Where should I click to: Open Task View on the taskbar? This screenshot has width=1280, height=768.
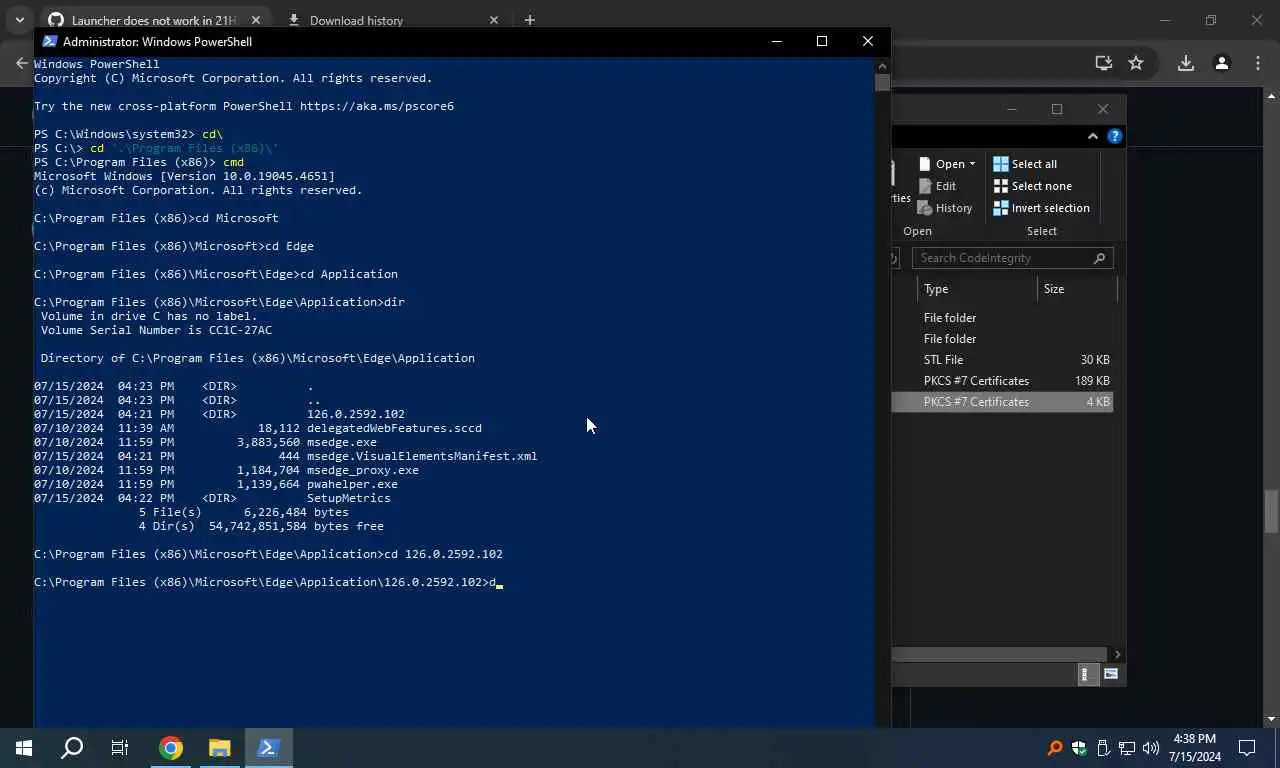click(x=120, y=748)
